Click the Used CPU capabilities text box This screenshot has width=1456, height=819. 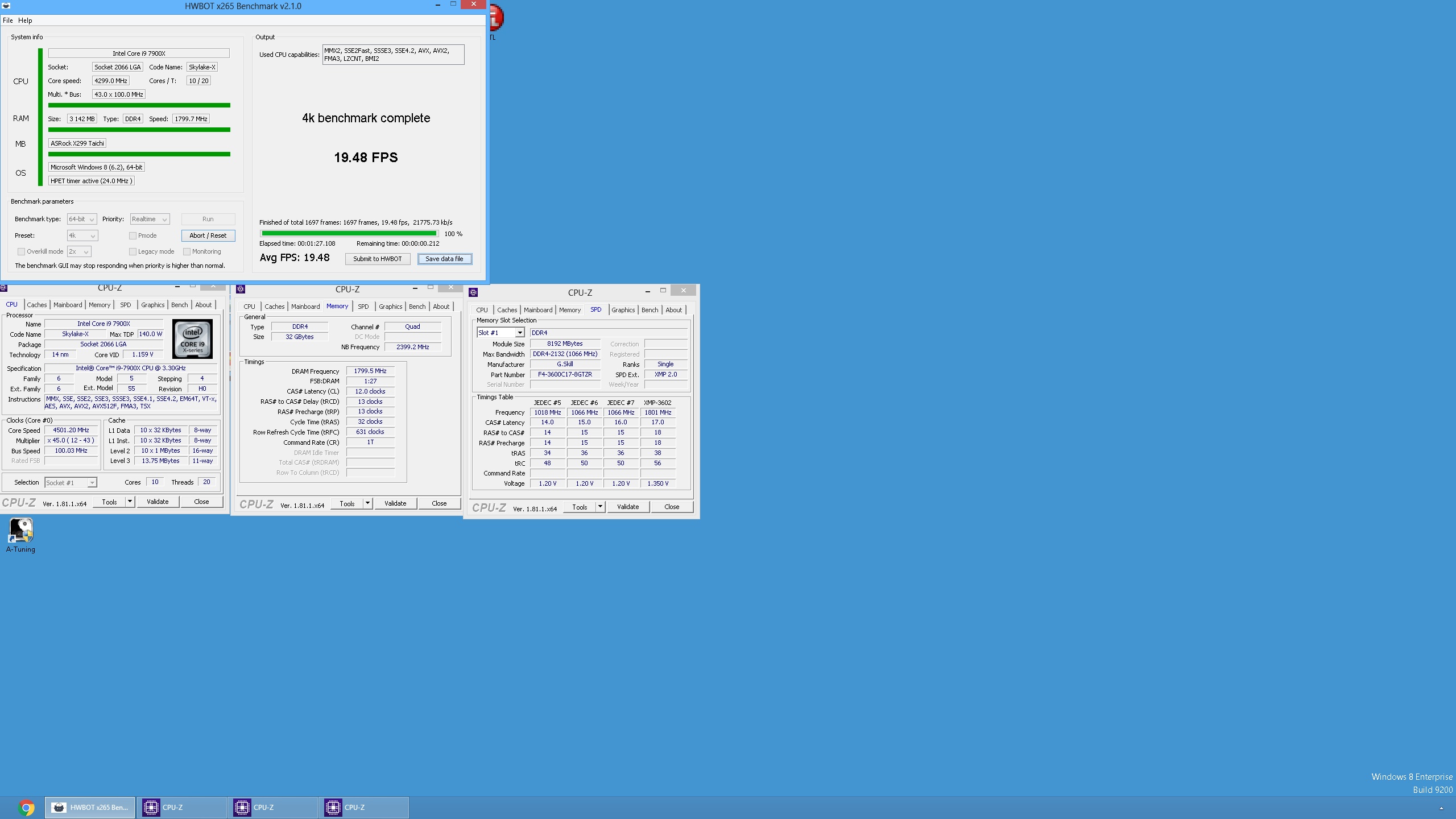[x=393, y=55]
